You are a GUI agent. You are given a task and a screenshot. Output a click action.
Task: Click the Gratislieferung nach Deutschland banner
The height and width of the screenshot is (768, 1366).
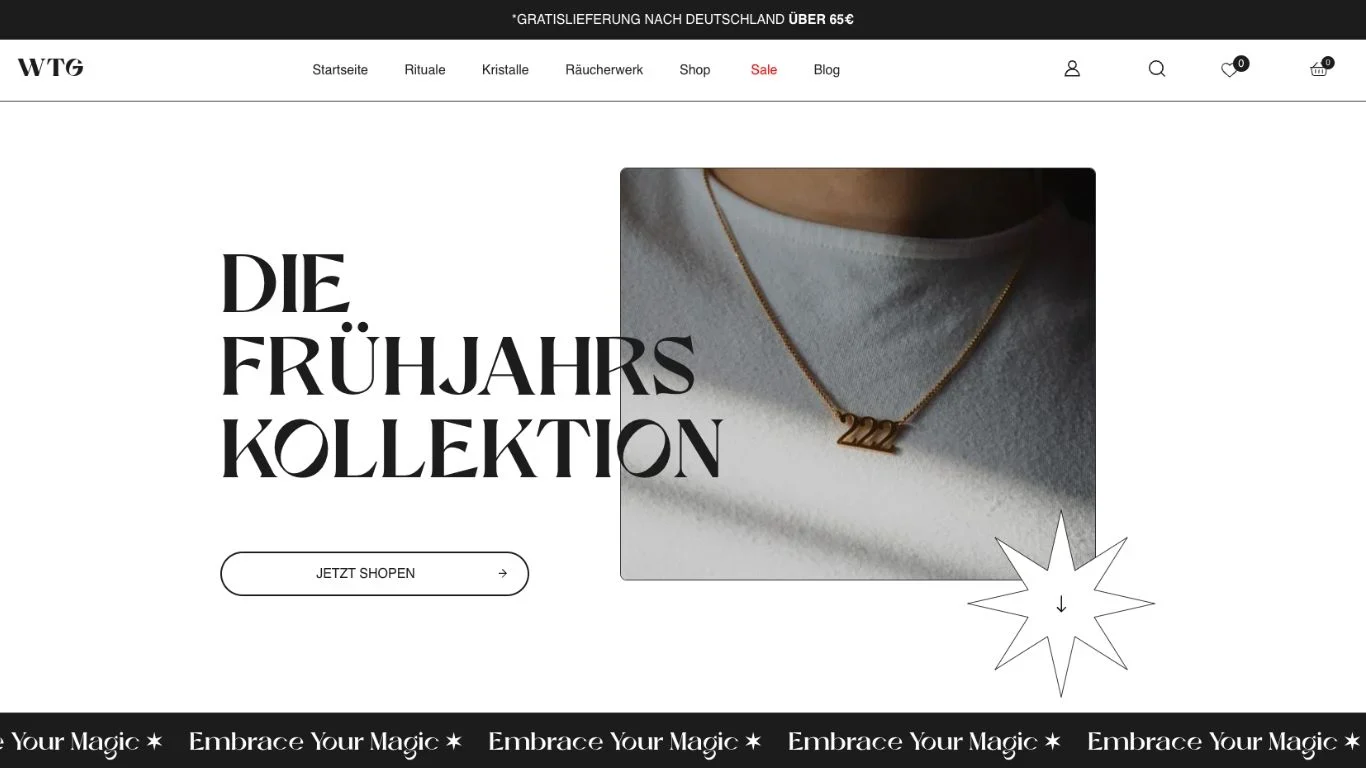pos(683,19)
